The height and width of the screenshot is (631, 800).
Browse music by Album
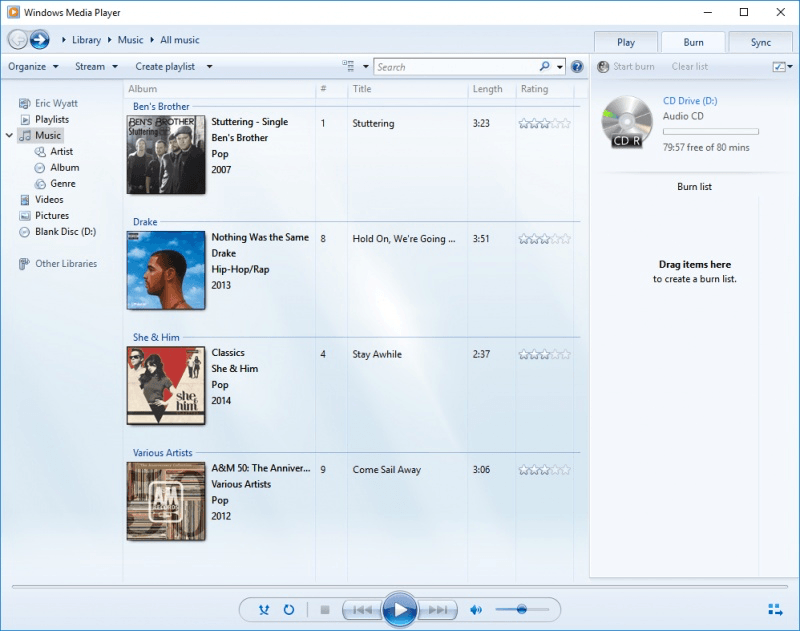[57, 167]
